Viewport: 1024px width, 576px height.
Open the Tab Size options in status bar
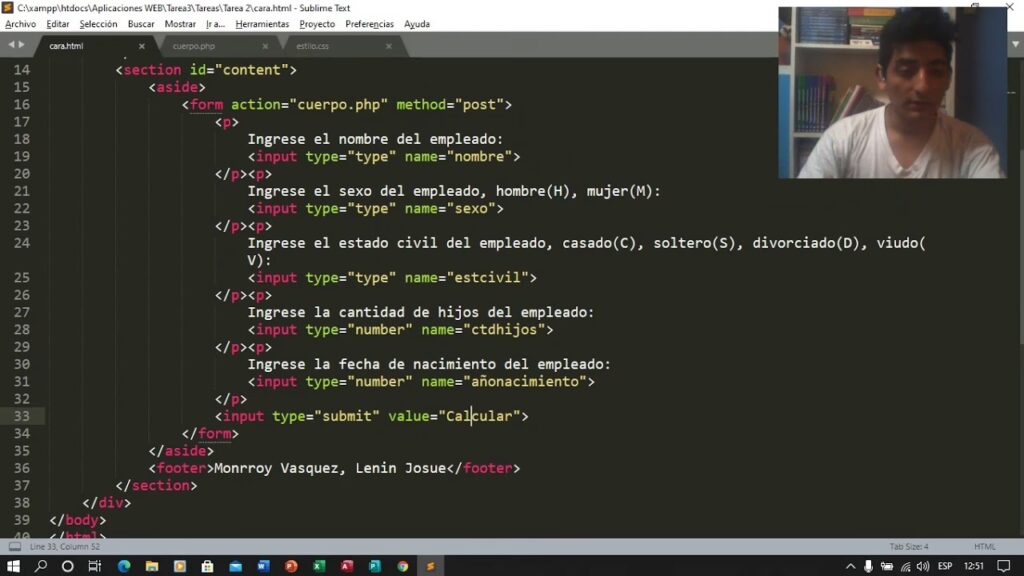tap(909, 547)
